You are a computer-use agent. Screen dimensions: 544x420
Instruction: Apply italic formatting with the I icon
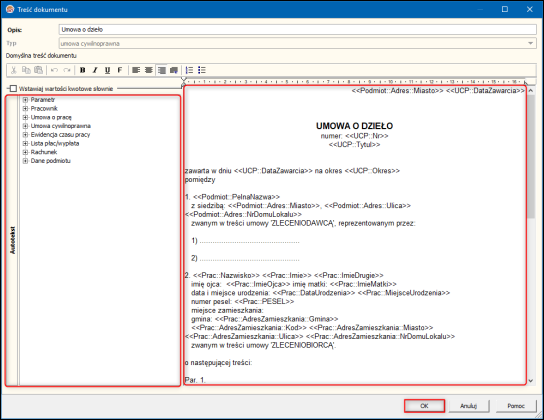(95, 70)
